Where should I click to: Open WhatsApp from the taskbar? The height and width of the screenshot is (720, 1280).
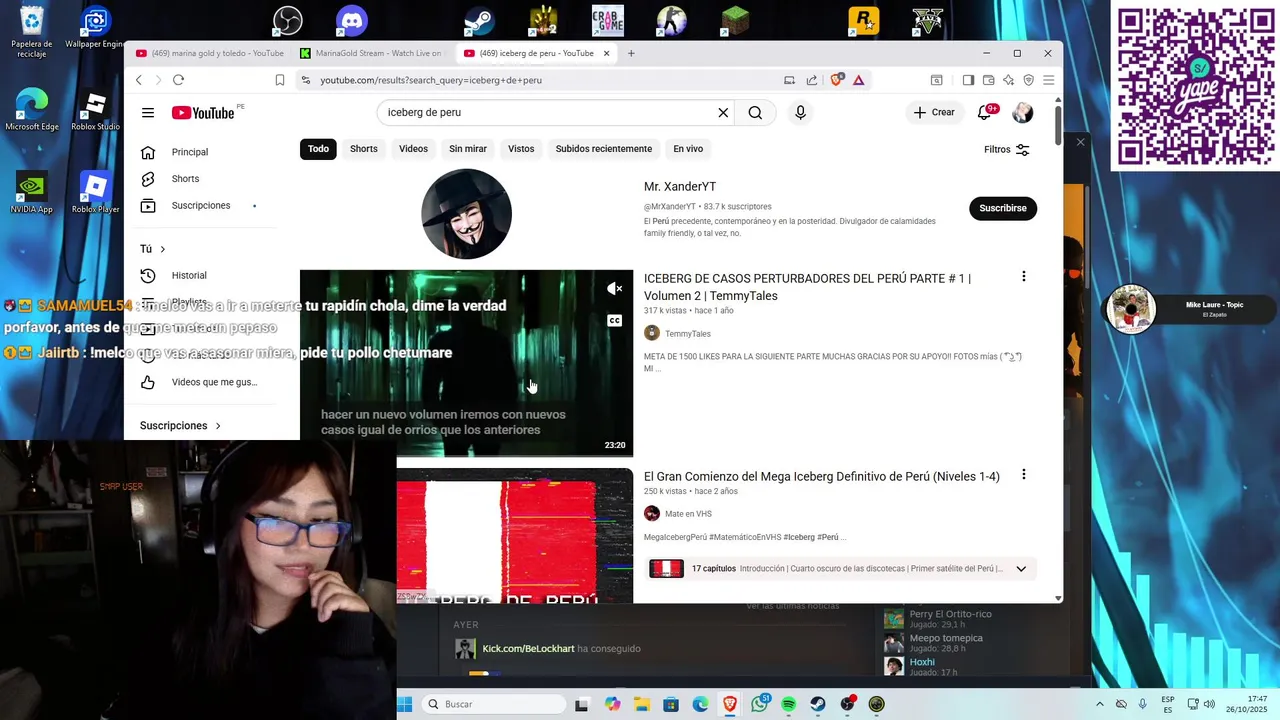coord(759,704)
